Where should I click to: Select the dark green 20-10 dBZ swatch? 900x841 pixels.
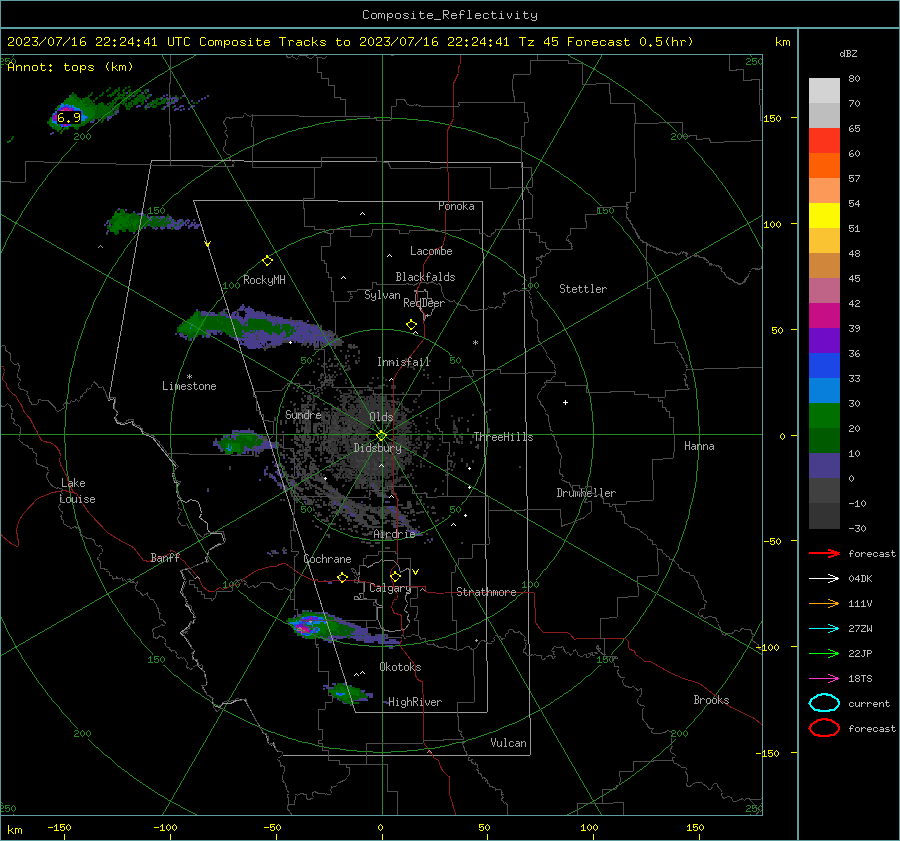pyautogui.click(x=824, y=441)
